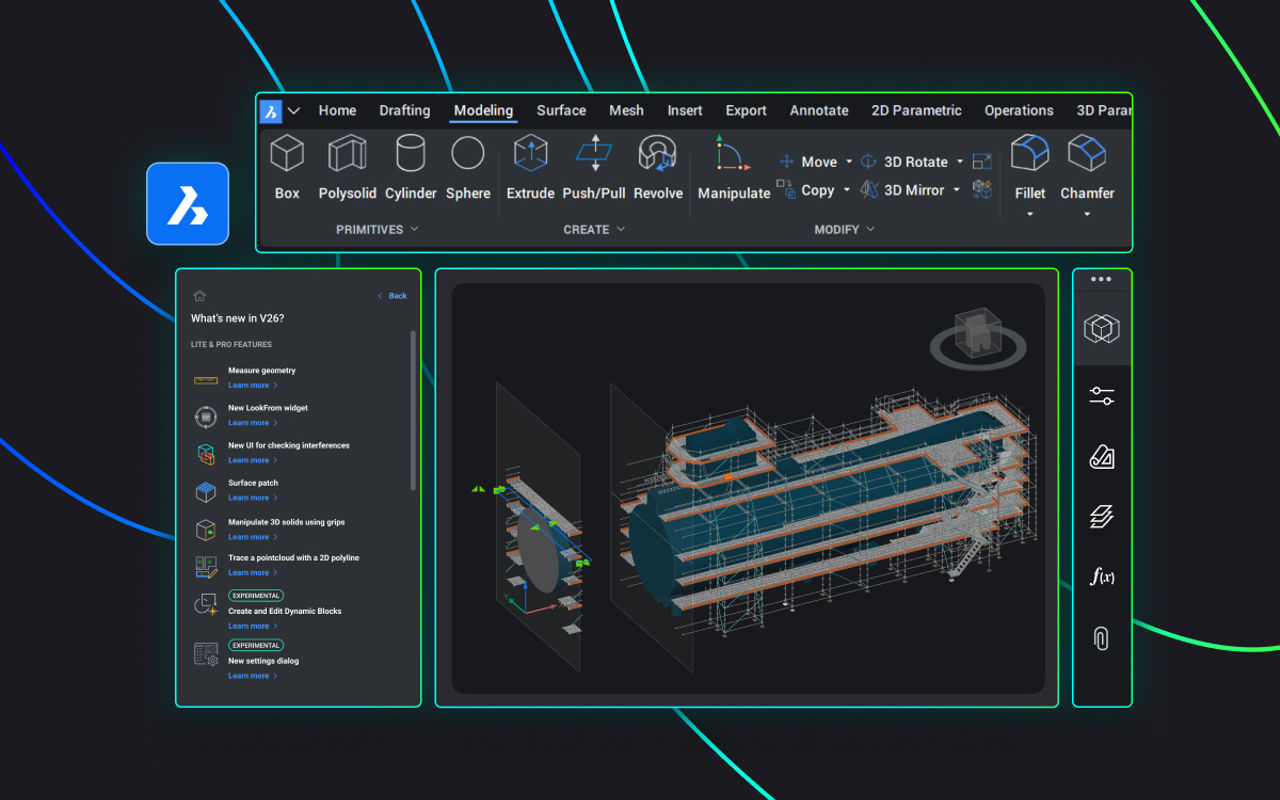Screen dimensions: 1280x800
Task: Open the Export ribbon tab
Action: tap(746, 111)
